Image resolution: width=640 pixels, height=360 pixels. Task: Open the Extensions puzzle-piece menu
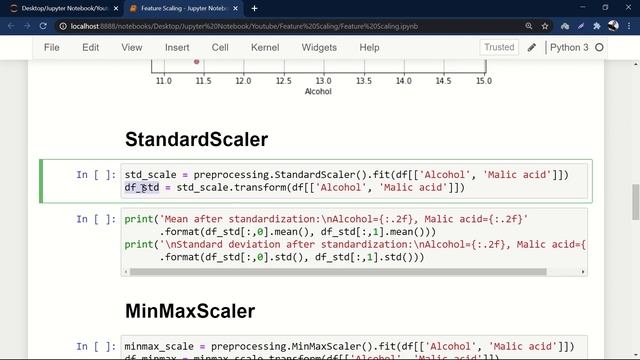tap(597, 26)
